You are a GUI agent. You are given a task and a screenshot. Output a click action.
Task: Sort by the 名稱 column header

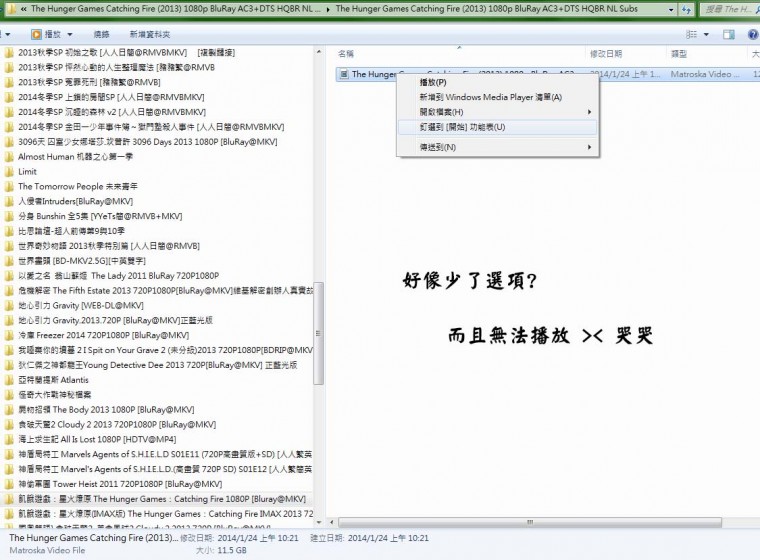[x=346, y=54]
